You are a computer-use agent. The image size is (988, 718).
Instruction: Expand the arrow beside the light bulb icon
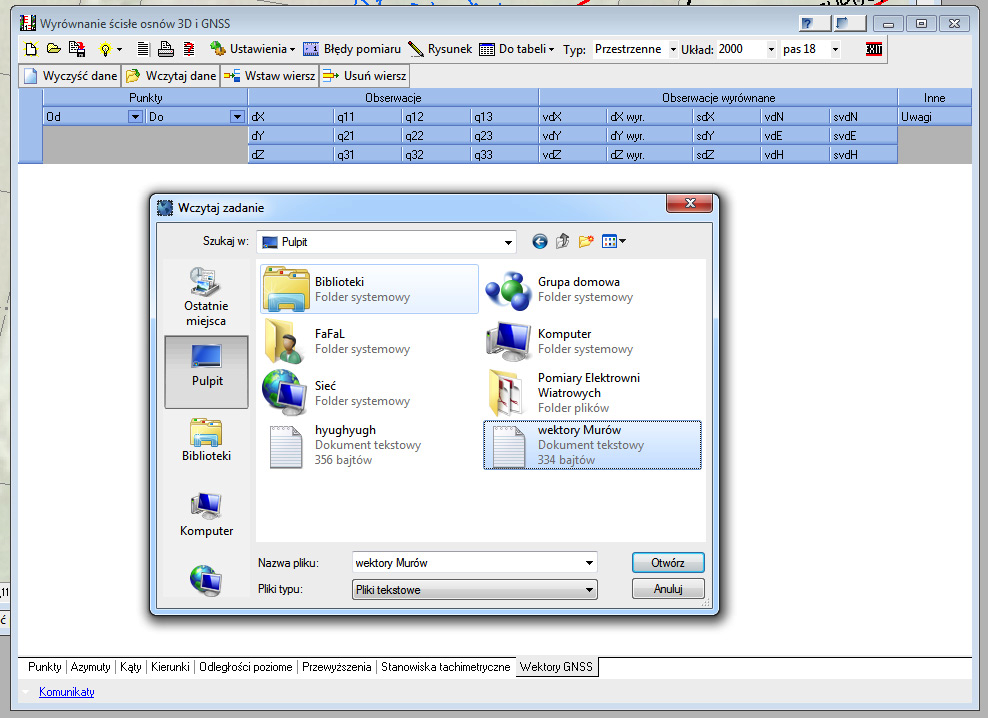[119, 49]
